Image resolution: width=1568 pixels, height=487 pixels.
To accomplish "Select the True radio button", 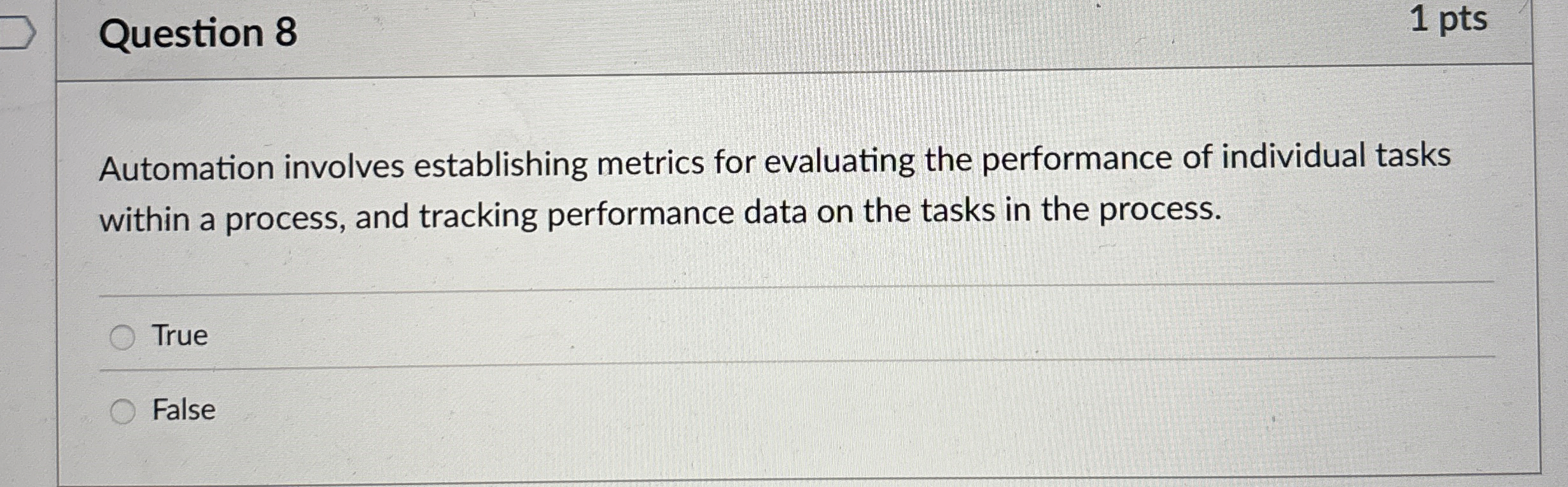I will 122,337.
